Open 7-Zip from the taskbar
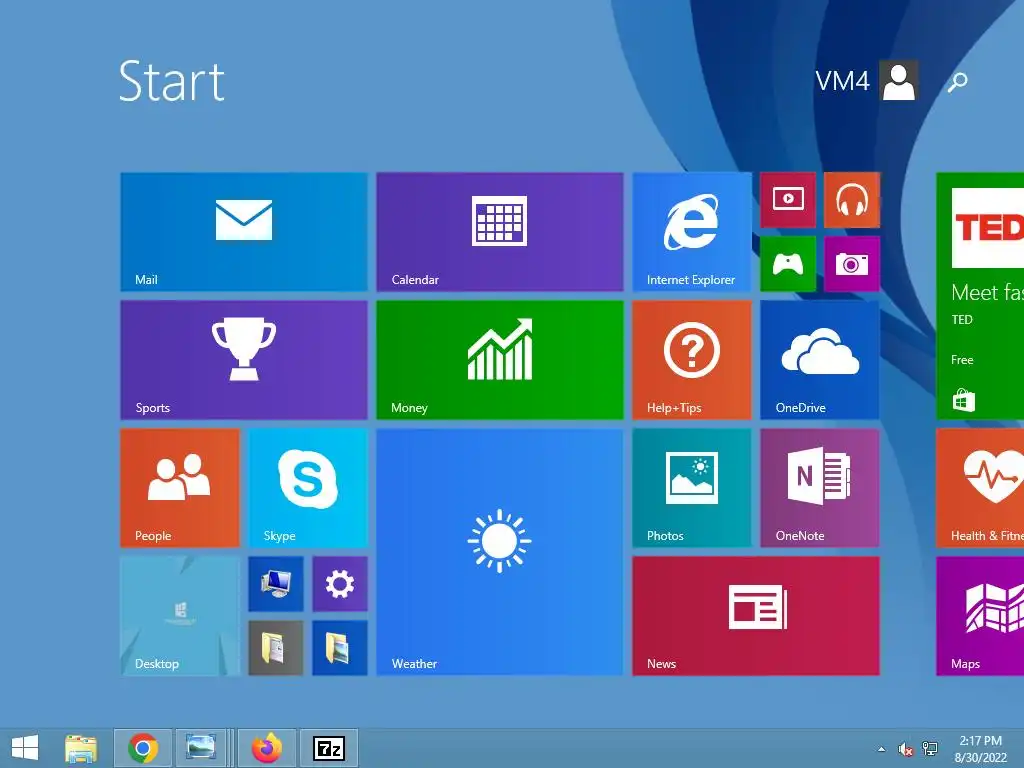This screenshot has height=768, width=1024. [x=328, y=748]
